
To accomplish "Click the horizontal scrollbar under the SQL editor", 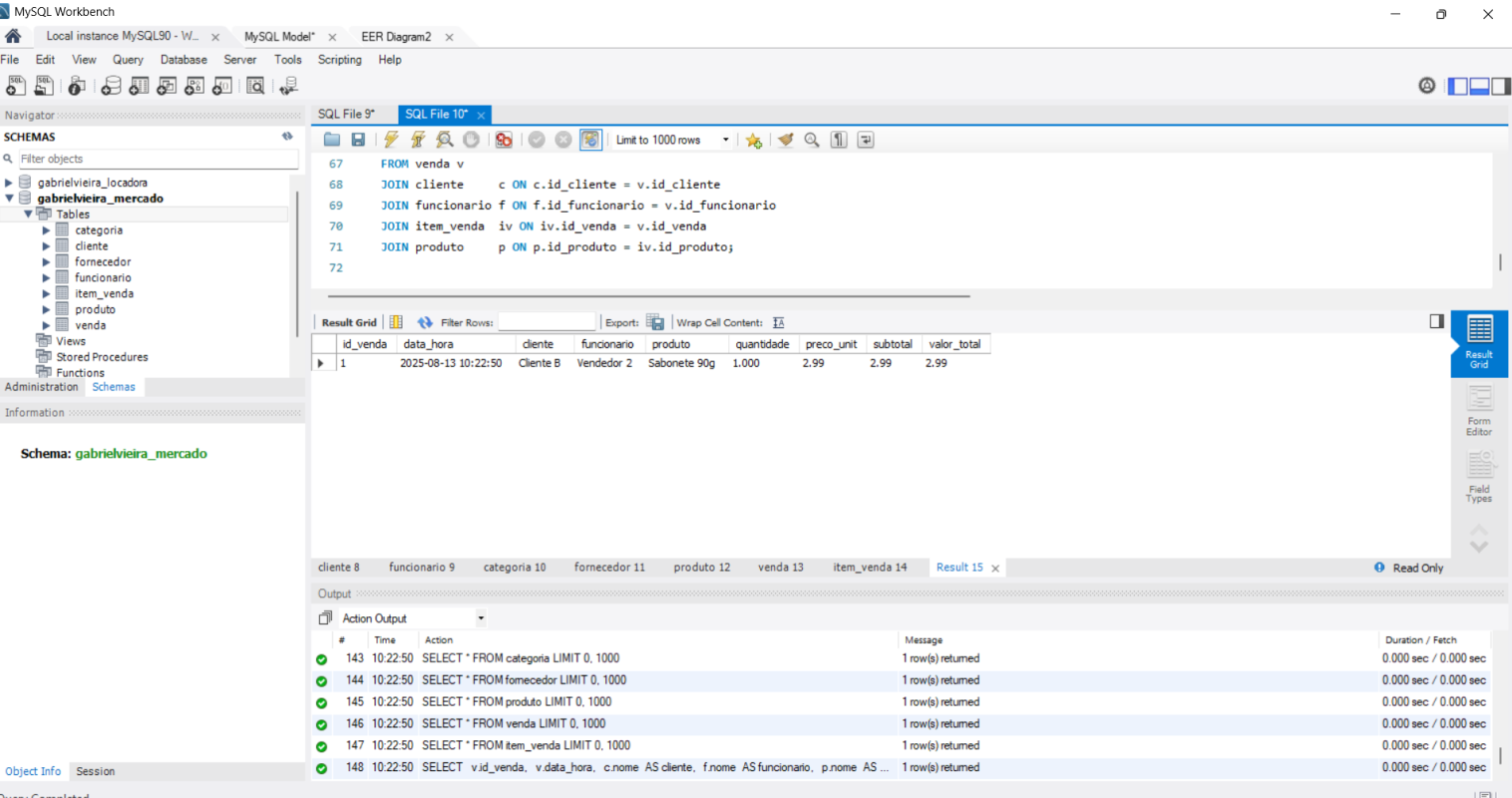I will coord(648,296).
